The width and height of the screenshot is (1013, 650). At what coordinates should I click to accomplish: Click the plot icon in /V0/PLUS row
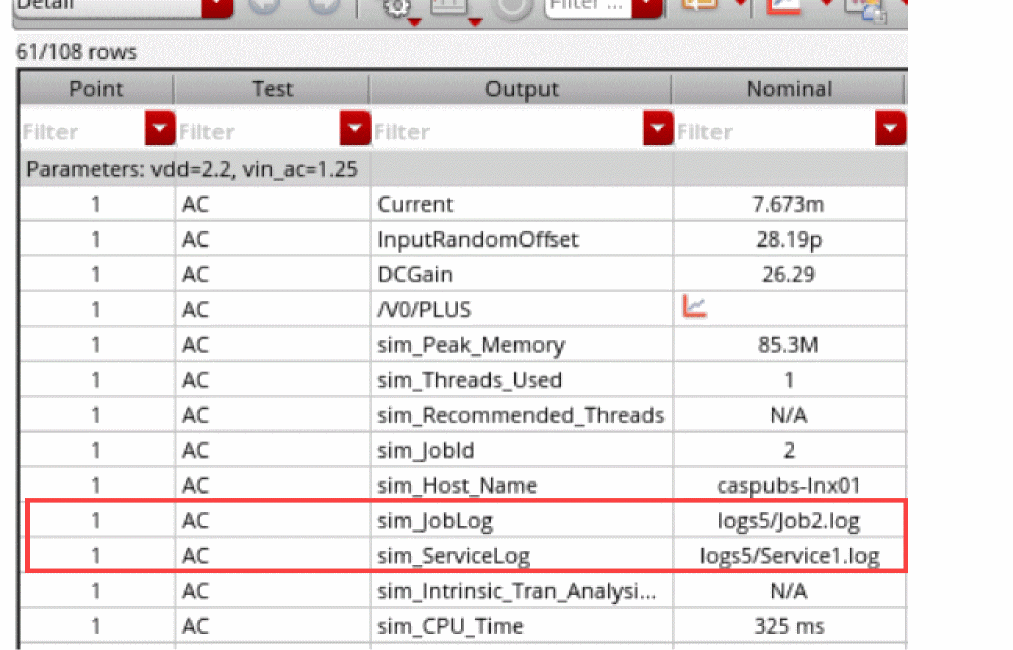694,308
